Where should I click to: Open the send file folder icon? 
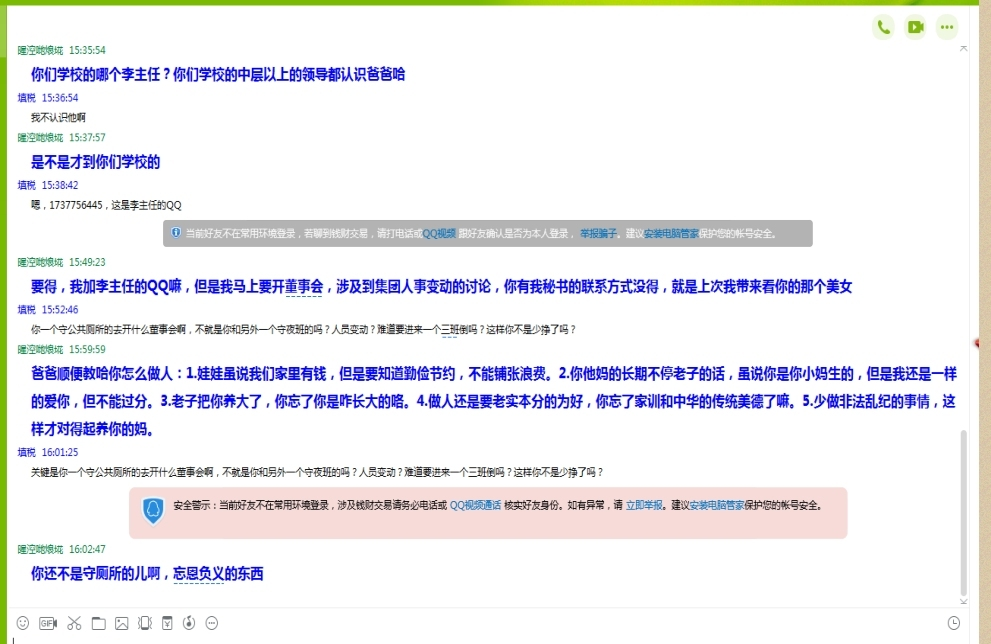click(x=98, y=623)
